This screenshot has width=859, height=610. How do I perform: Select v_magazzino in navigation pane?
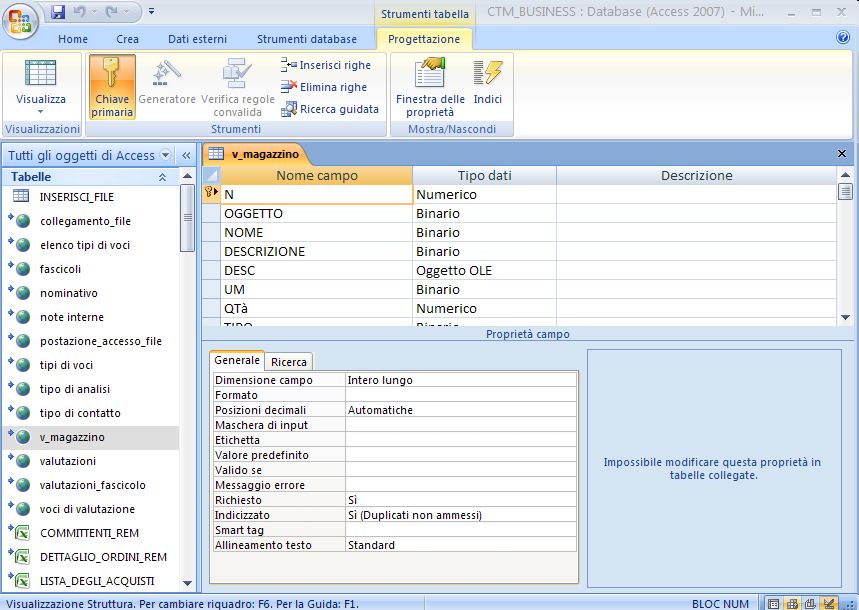[90, 437]
